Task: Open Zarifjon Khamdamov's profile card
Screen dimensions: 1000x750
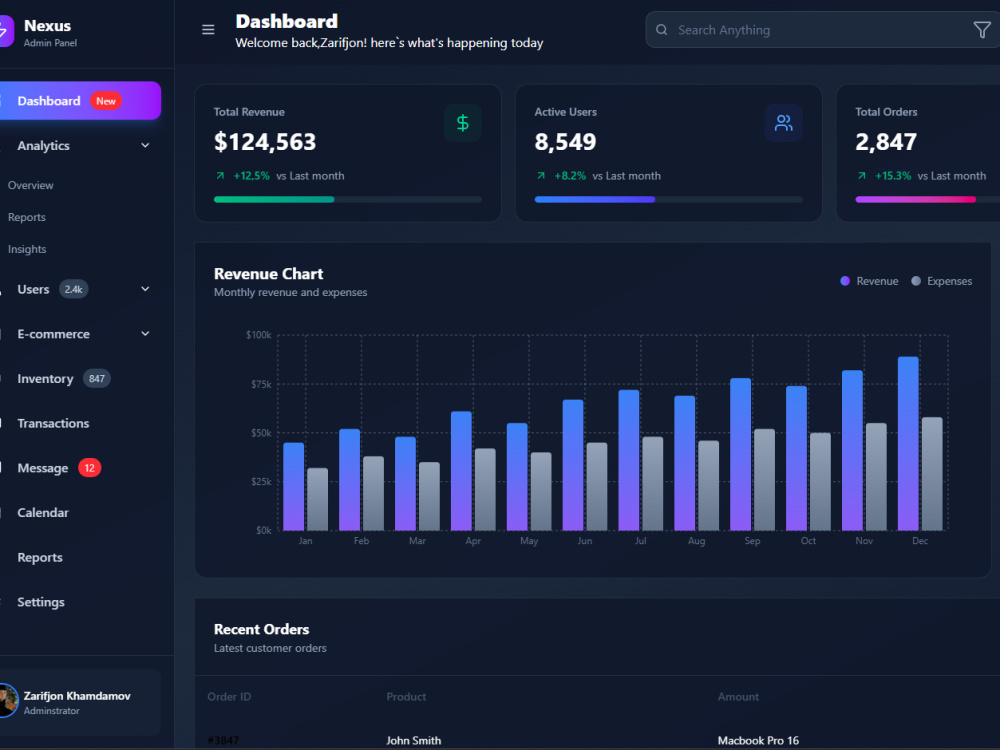Action: pos(80,702)
